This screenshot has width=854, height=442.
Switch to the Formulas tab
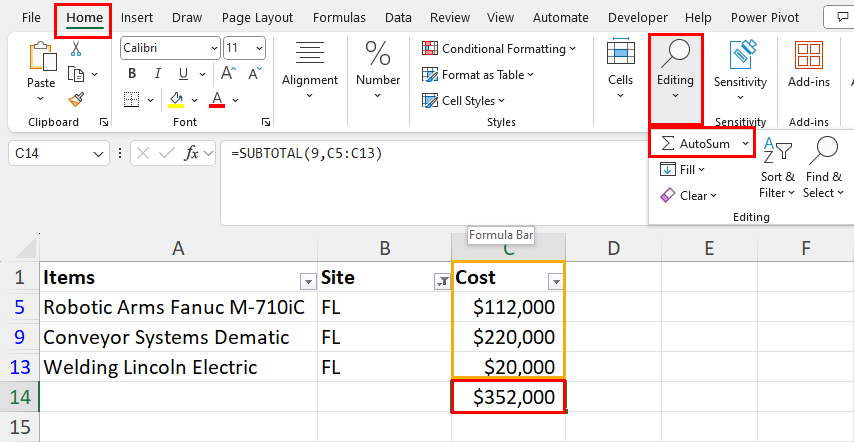(339, 17)
